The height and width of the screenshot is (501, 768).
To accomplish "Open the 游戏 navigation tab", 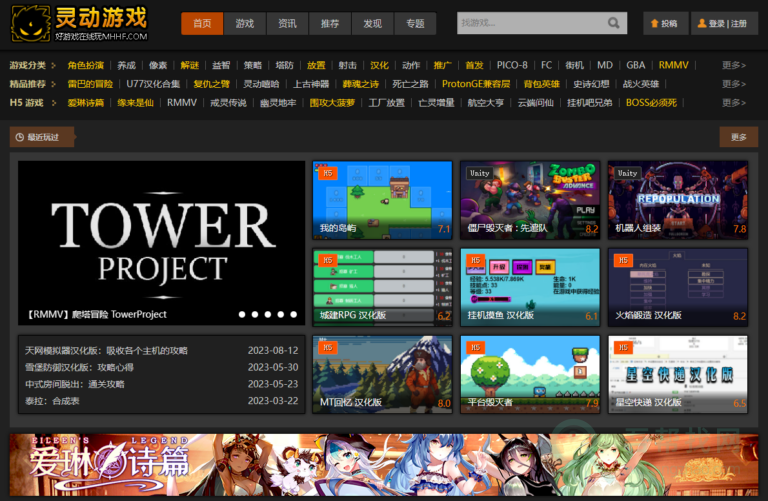I will 245,23.
